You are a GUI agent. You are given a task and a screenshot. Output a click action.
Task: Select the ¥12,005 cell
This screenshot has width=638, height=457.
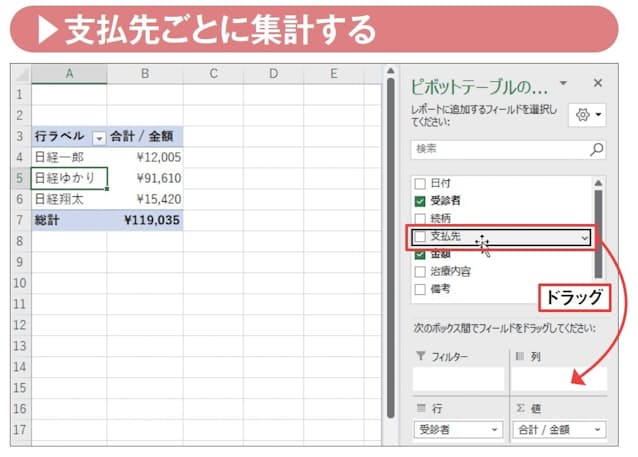click(145, 157)
